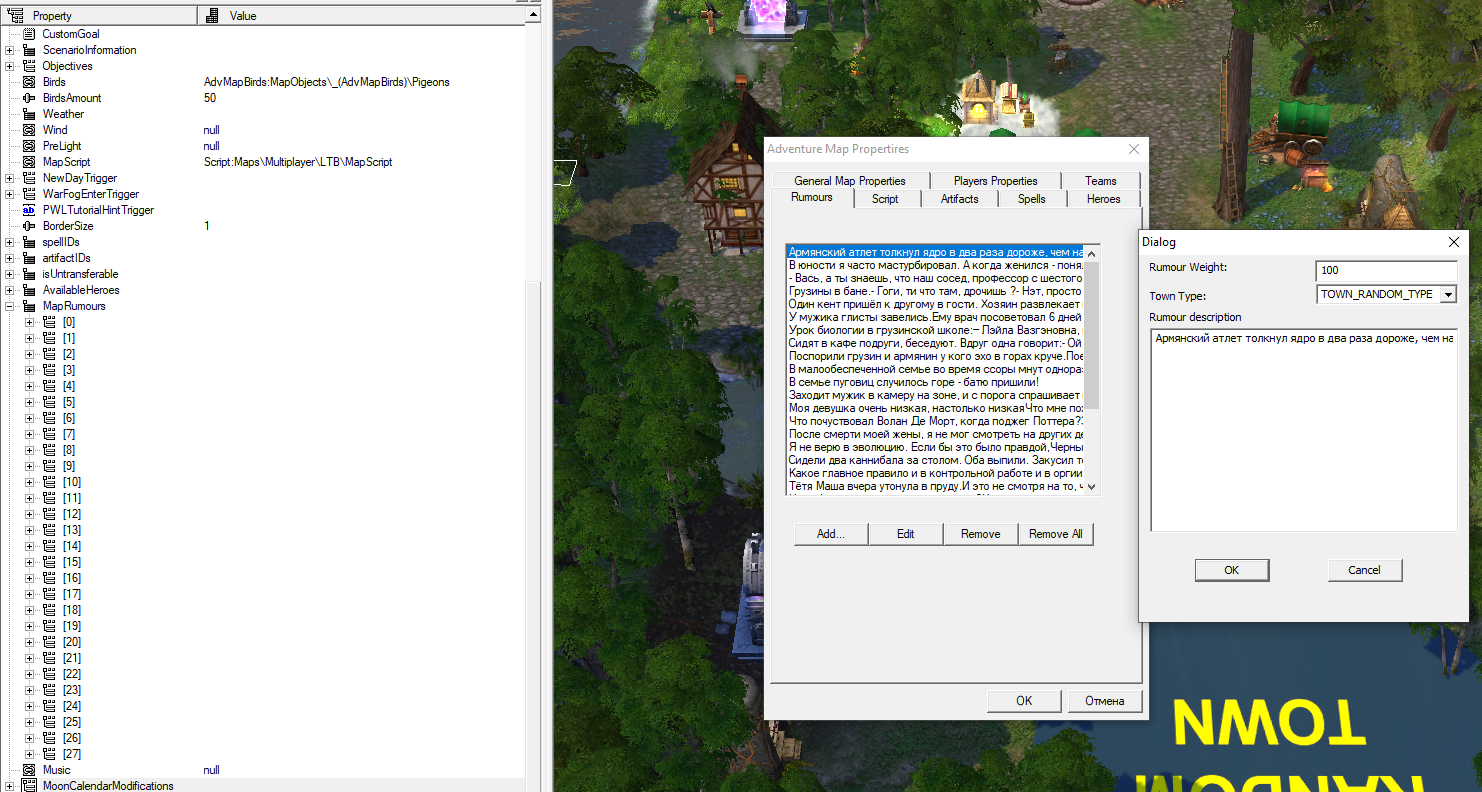
Task: Click the MapScript property icon
Action: coord(29,162)
